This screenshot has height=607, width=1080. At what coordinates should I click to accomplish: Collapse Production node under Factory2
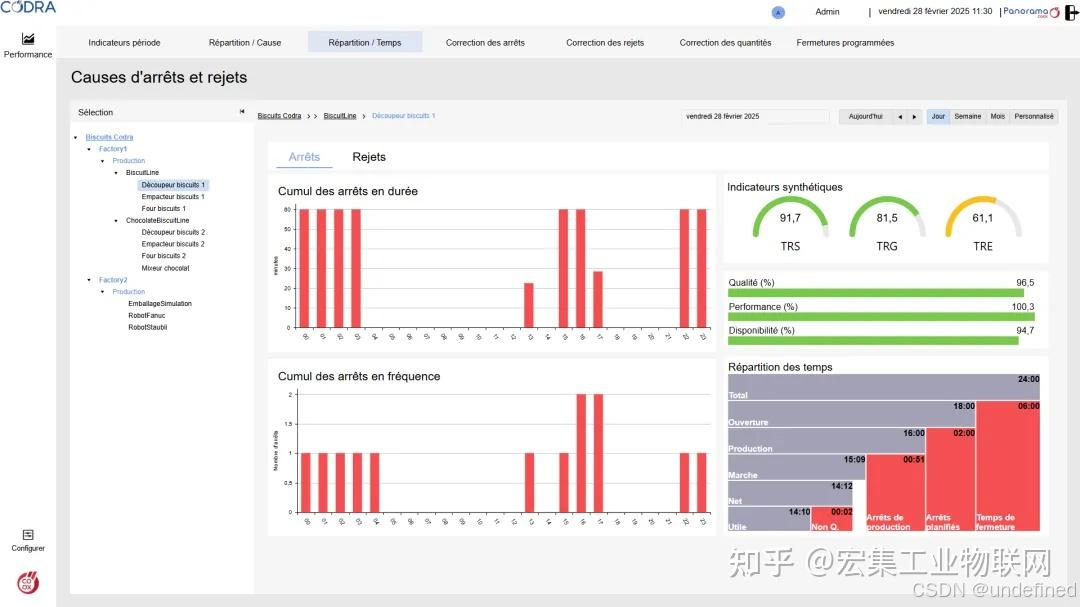point(103,291)
